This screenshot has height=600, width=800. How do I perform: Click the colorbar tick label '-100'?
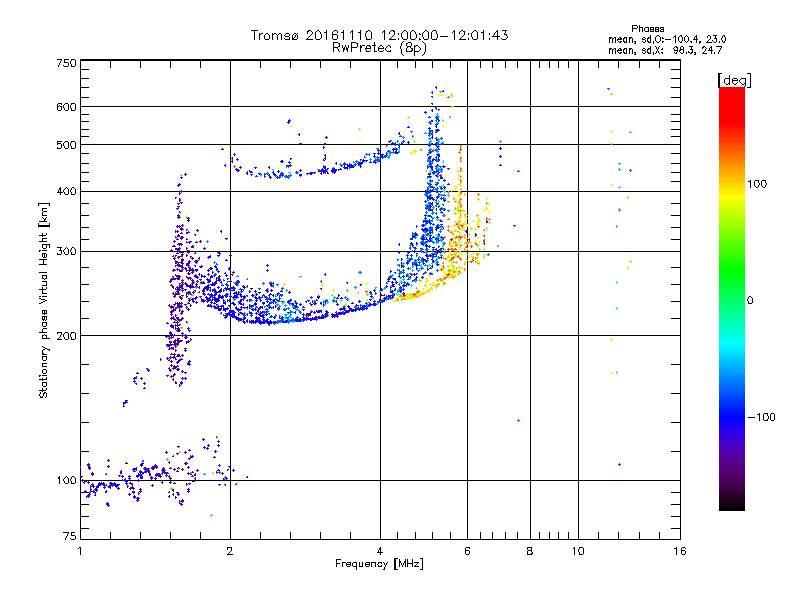coord(761,417)
